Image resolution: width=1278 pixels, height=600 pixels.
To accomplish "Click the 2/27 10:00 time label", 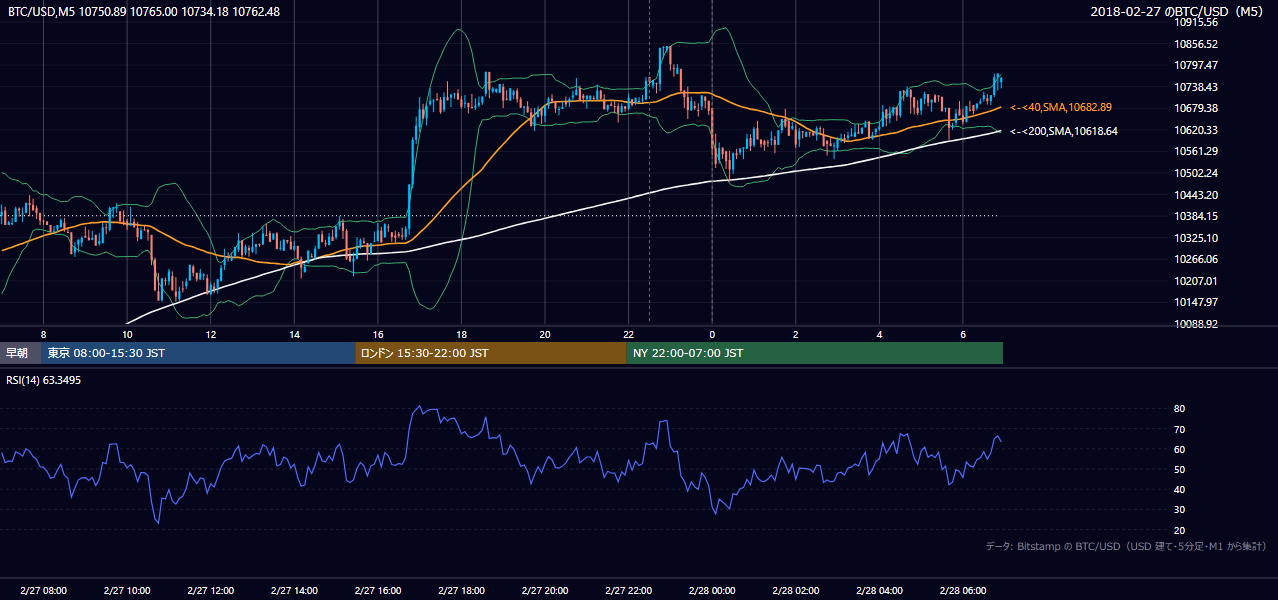I will pos(127,591).
